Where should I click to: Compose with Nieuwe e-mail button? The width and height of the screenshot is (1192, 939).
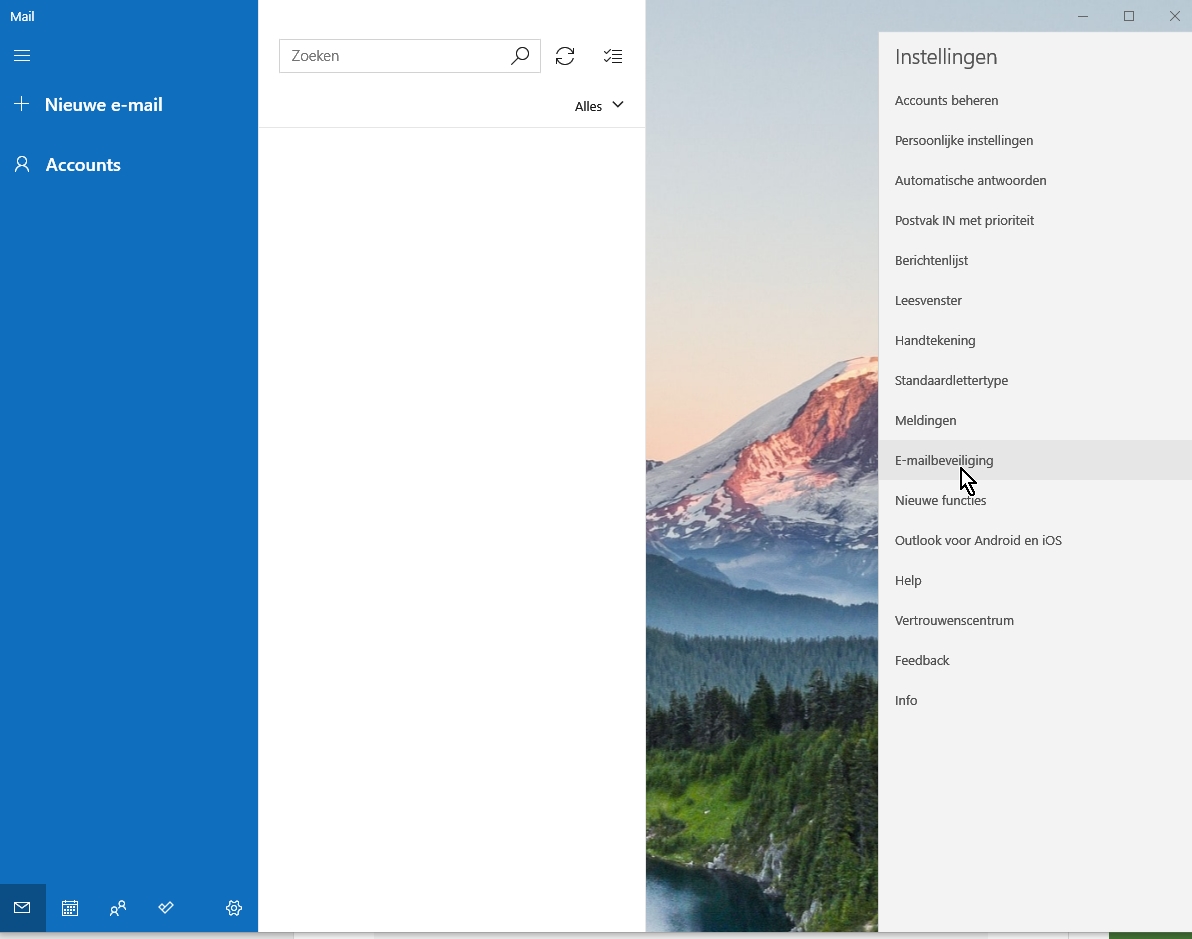coord(103,105)
